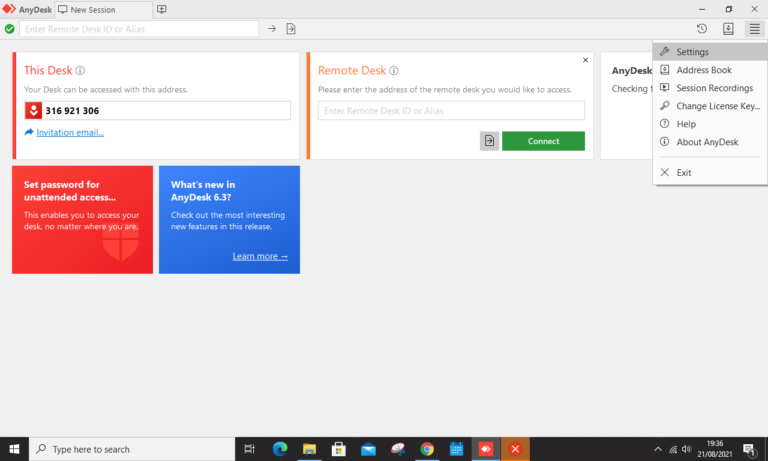Switch to the New Session tab

tap(103, 10)
